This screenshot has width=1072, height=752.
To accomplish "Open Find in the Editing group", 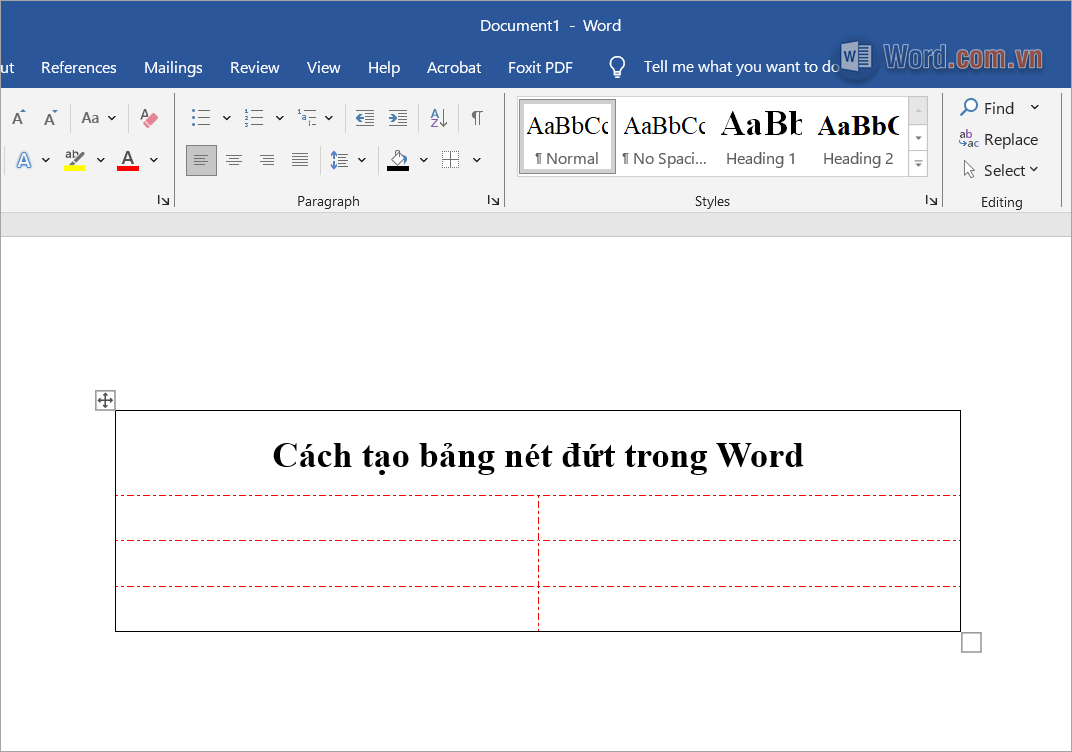I will tap(996, 107).
